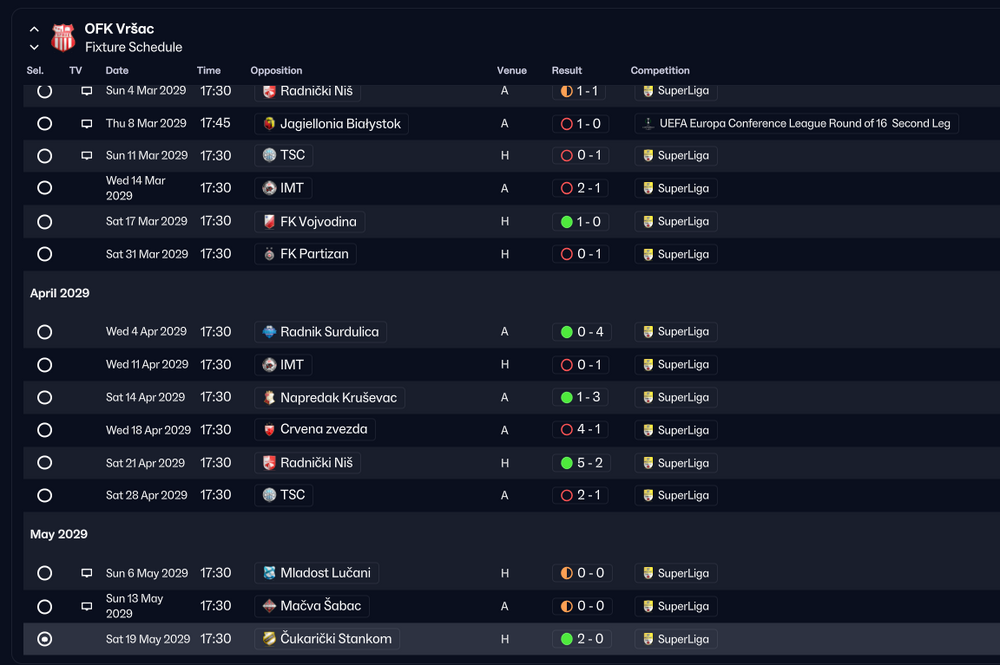Click the 17:45 kick-off time cell

coord(216,123)
